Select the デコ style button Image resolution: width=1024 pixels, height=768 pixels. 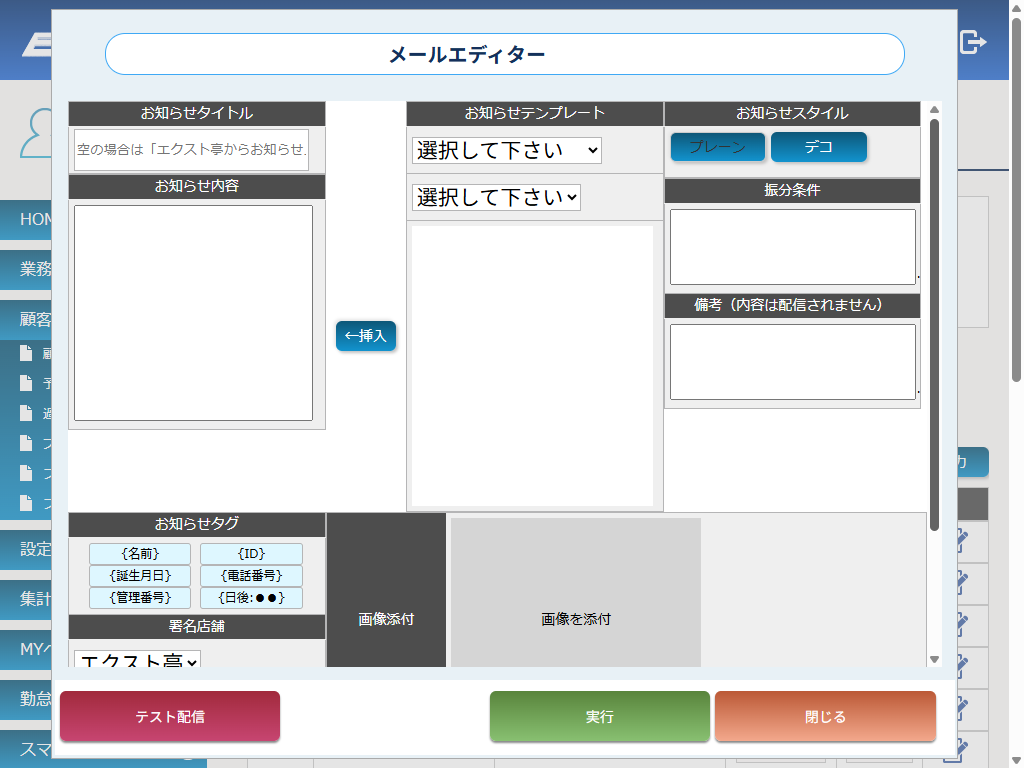818,147
